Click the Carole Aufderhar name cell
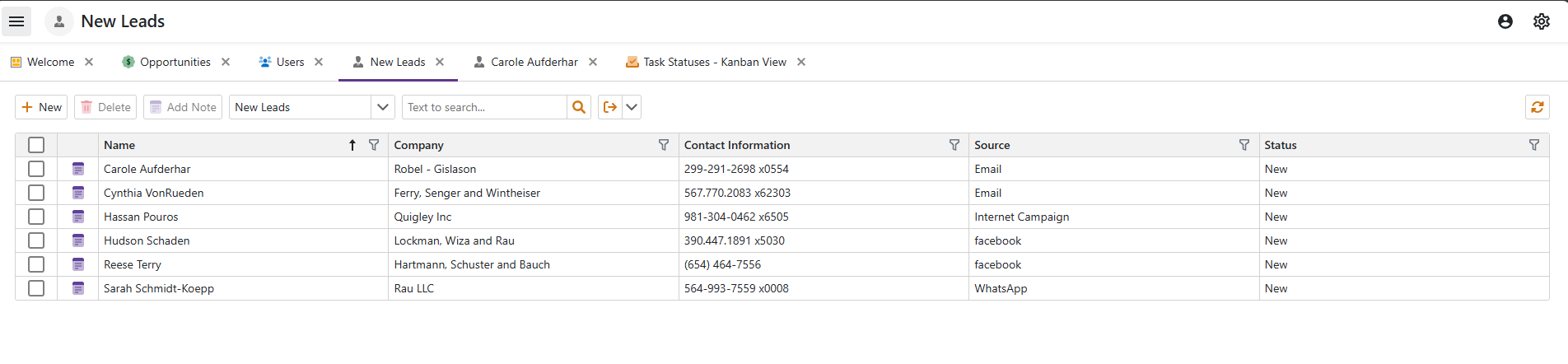The width and height of the screenshot is (1568, 364). pyautogui.click(x=243, y=169)
